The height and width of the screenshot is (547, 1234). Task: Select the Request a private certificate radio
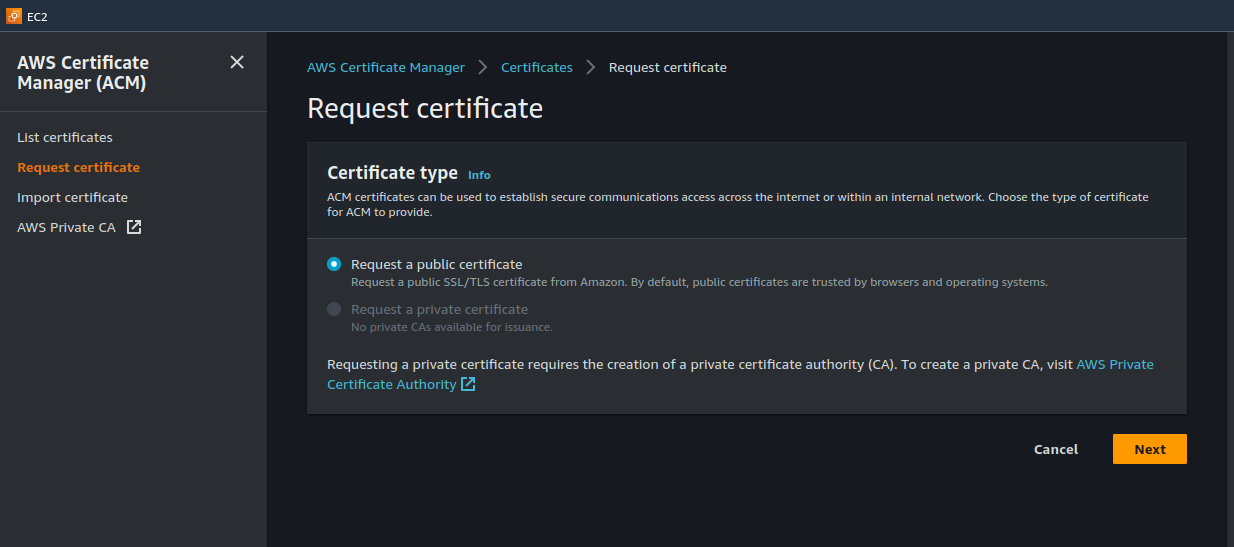334,310
